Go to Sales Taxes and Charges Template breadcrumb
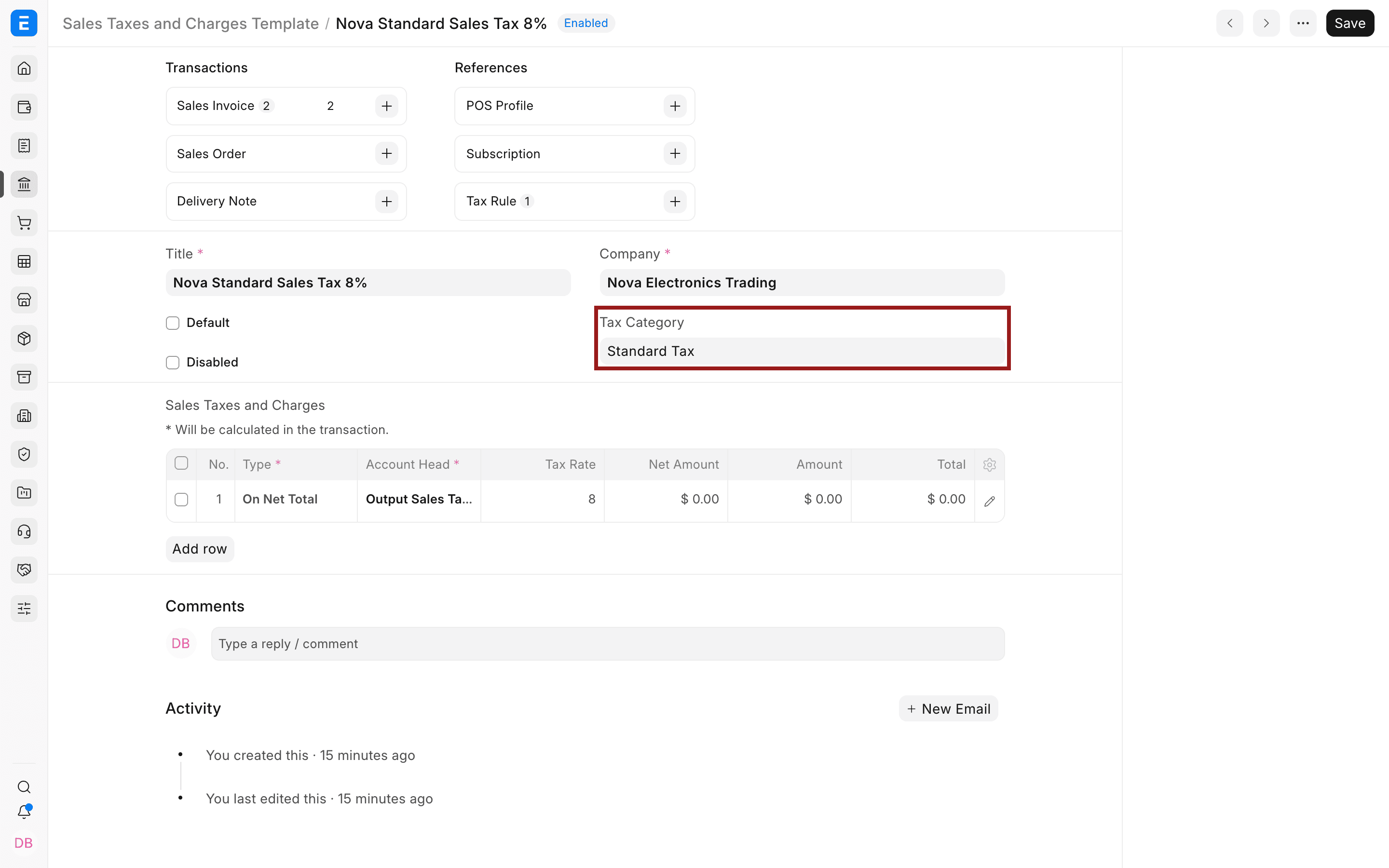Viewport: 1389px width, 868px height. (191, 24)
